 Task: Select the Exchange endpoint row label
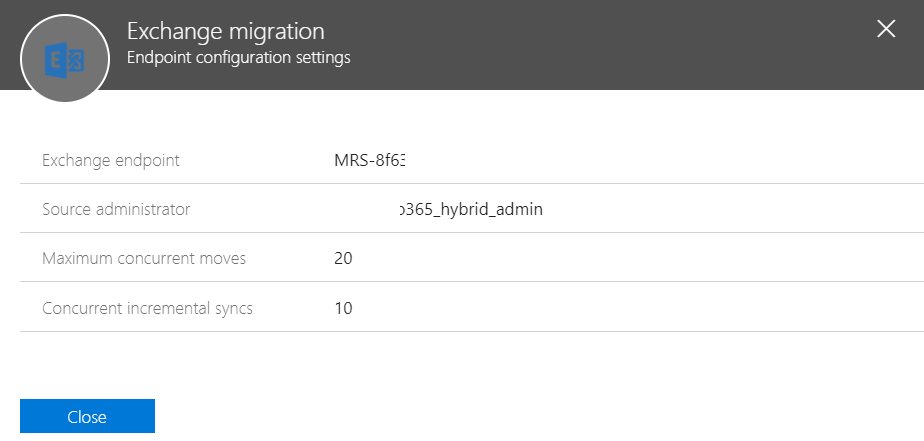[x=111, y=160]
